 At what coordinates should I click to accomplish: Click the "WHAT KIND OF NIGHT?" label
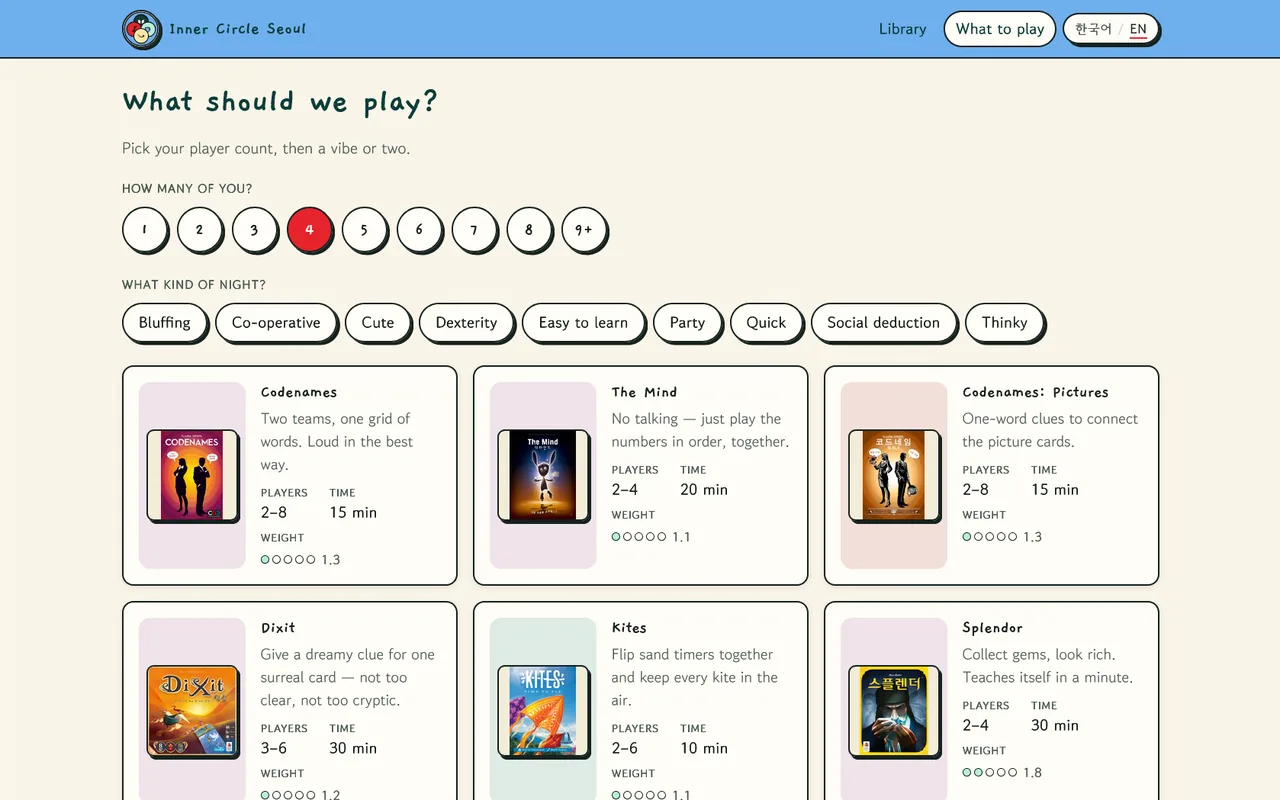point(194,285)
